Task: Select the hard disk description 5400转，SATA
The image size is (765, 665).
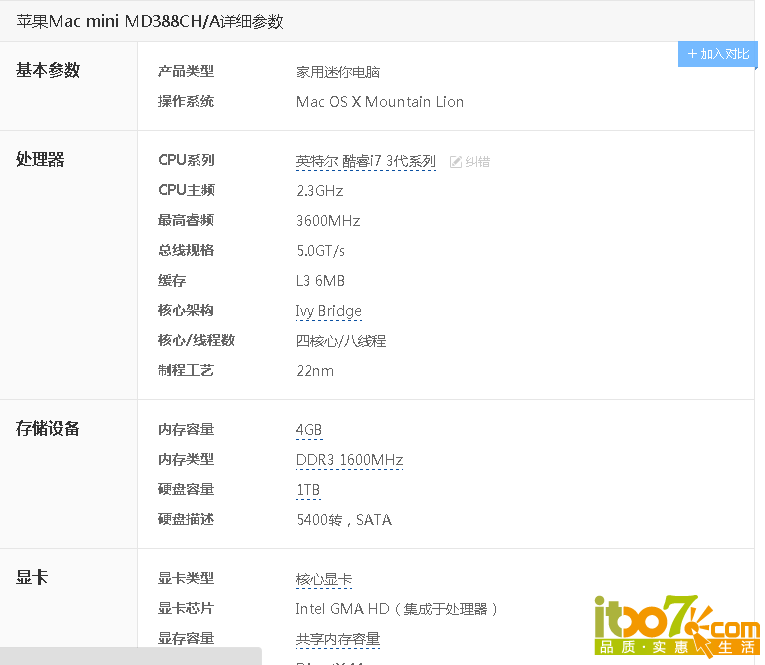Action: tap(344, 520)
